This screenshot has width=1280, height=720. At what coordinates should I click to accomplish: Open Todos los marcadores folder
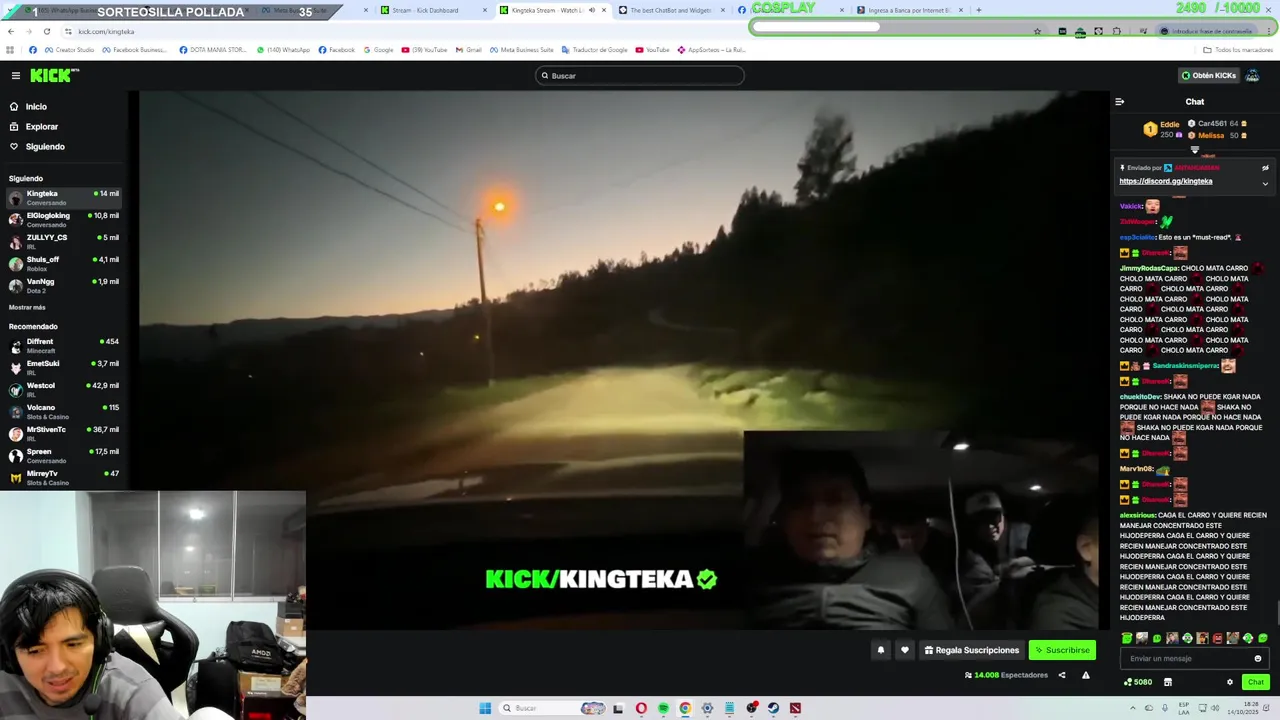point(1238,50)
